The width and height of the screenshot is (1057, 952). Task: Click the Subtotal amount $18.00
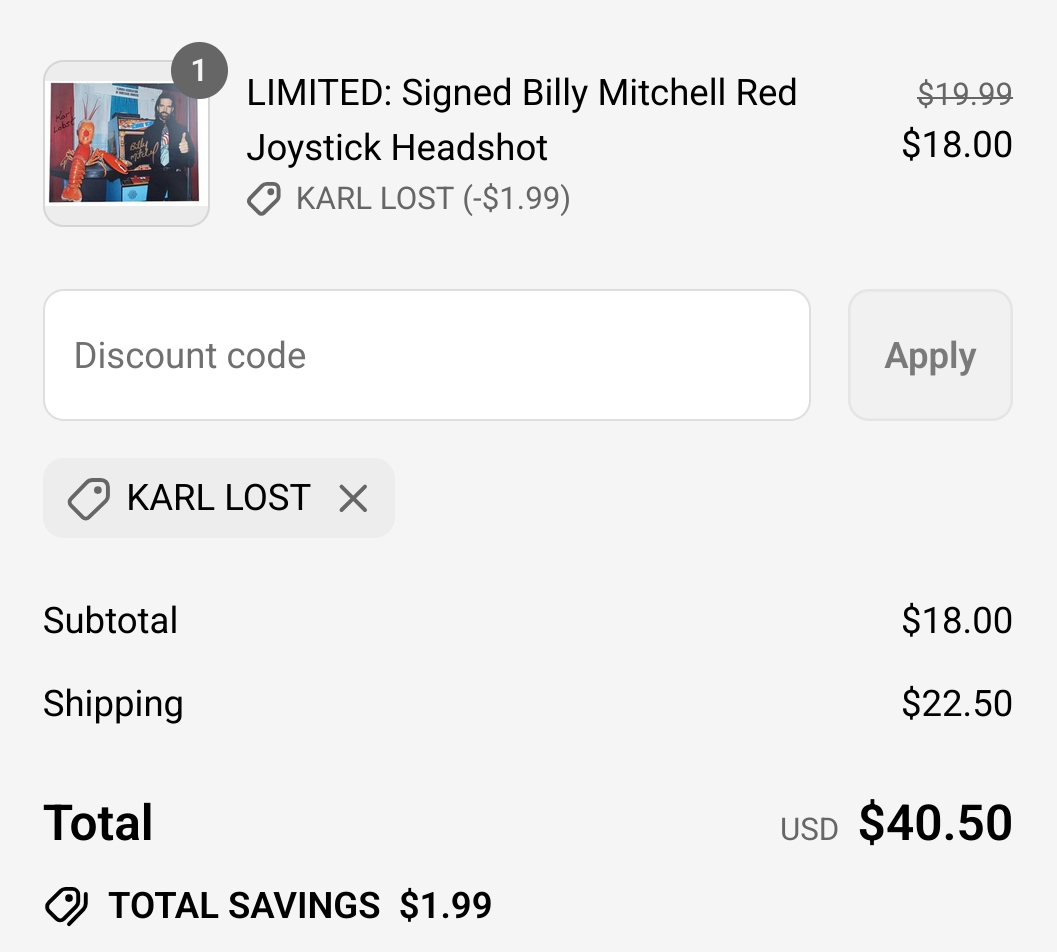point(957,620)
